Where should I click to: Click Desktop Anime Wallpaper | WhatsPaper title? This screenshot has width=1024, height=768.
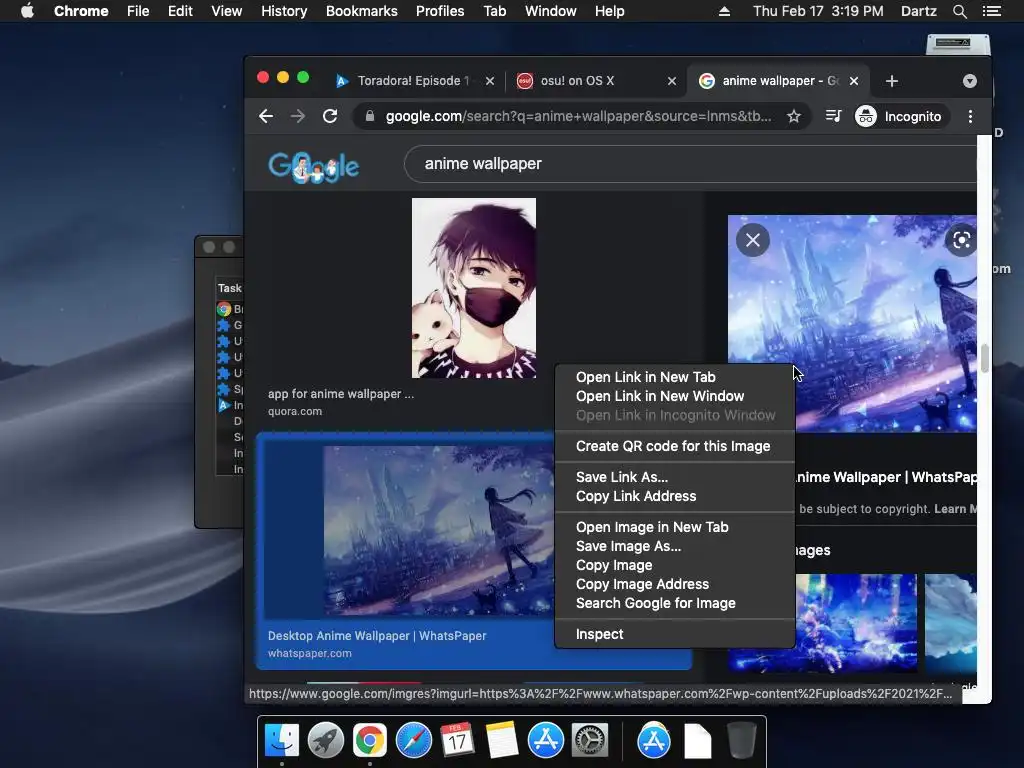377,635
